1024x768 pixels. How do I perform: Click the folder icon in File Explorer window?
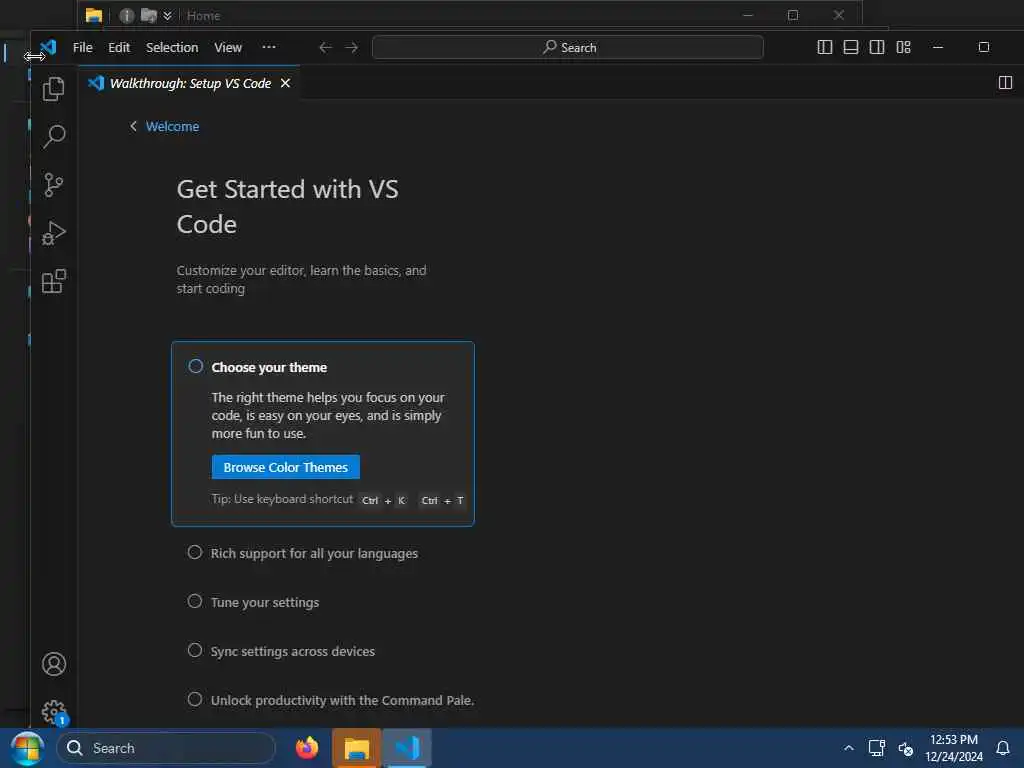point(94,15)
